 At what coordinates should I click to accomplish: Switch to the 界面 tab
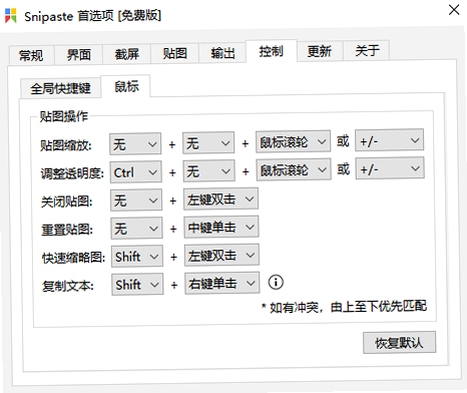[79, 54]
